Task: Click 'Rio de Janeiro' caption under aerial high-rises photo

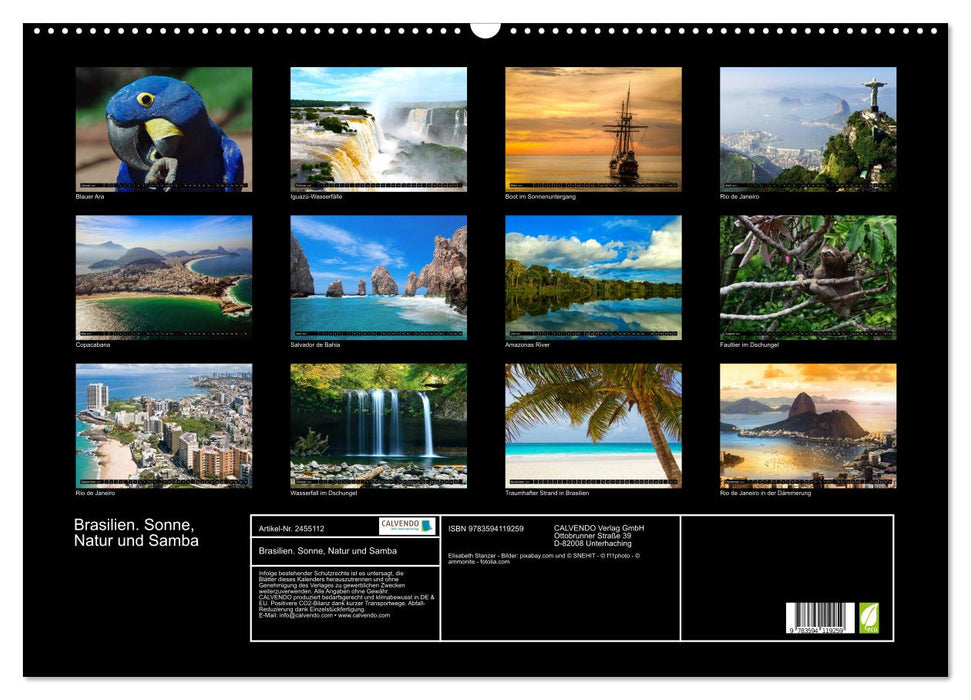Action: tap(95, 493)
